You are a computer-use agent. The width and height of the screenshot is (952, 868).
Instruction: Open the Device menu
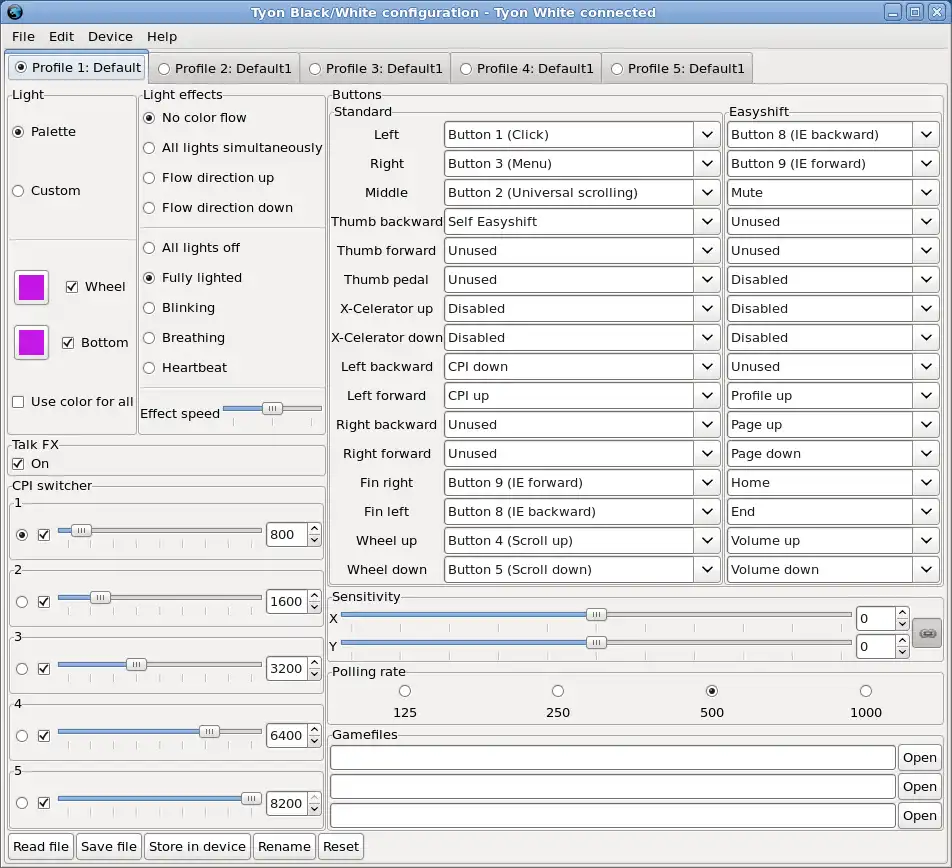pos(110,36)
